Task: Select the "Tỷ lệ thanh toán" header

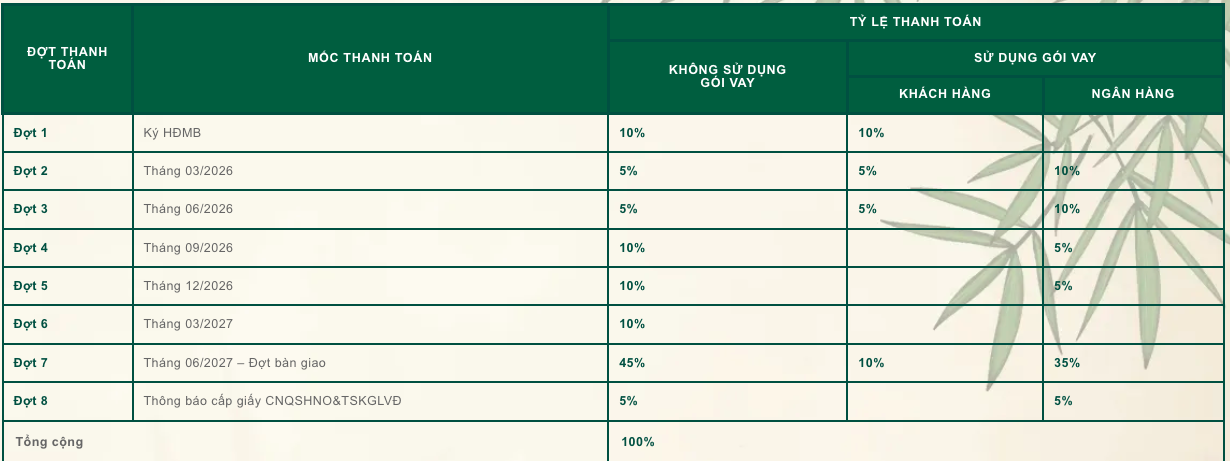Action: 916,21
